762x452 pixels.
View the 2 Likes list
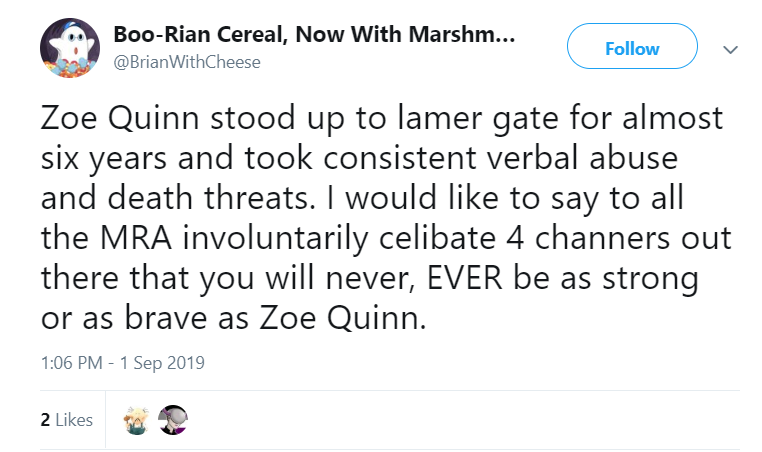[67, 419]
